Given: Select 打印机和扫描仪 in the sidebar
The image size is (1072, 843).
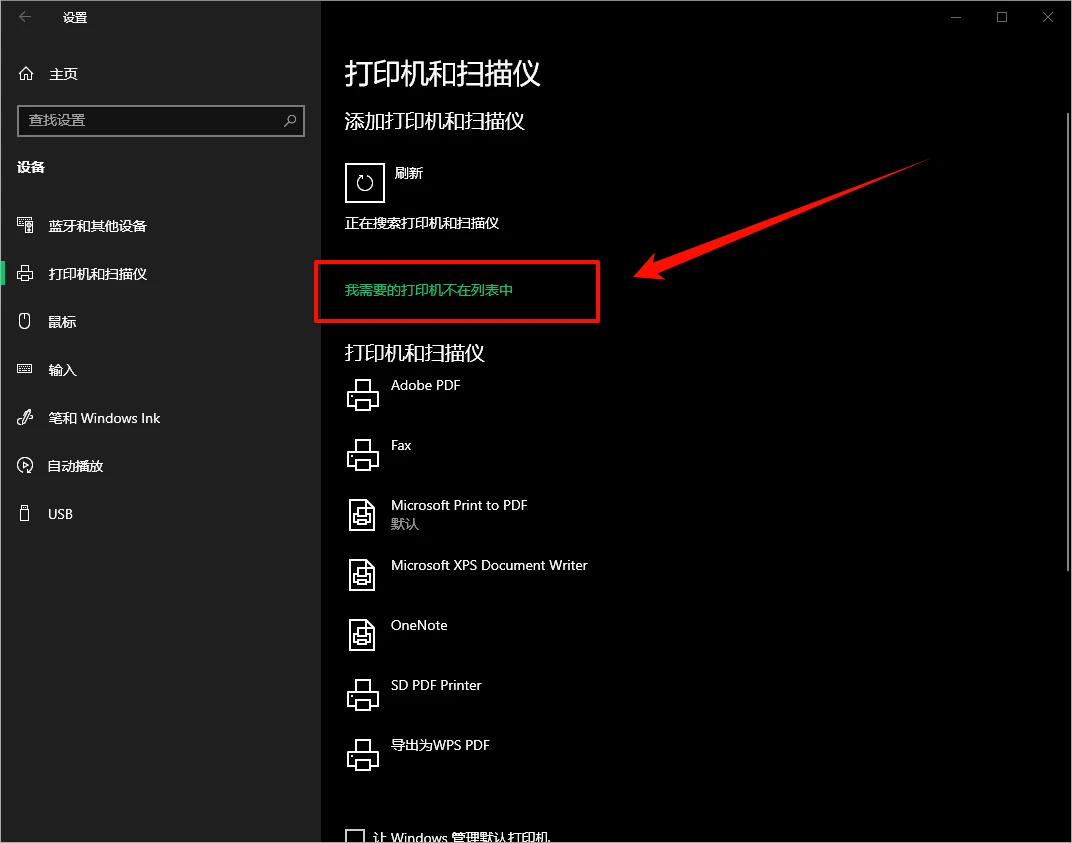Looking at the screenshot, I should point(97,273).
